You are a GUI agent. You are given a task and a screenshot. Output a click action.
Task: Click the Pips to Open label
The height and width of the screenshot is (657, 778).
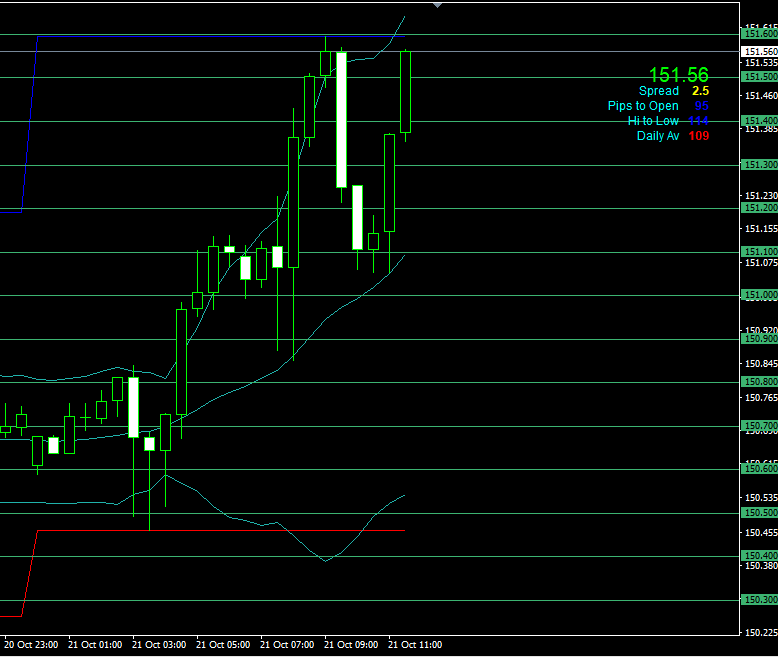(x=643, y=106)
